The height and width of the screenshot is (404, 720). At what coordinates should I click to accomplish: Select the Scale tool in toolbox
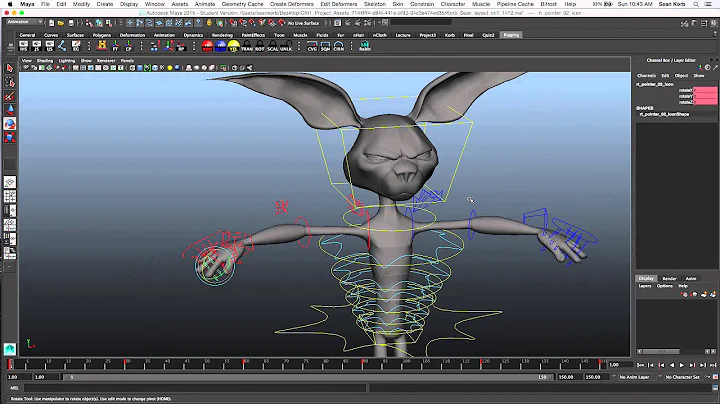[x=10, y=137]
